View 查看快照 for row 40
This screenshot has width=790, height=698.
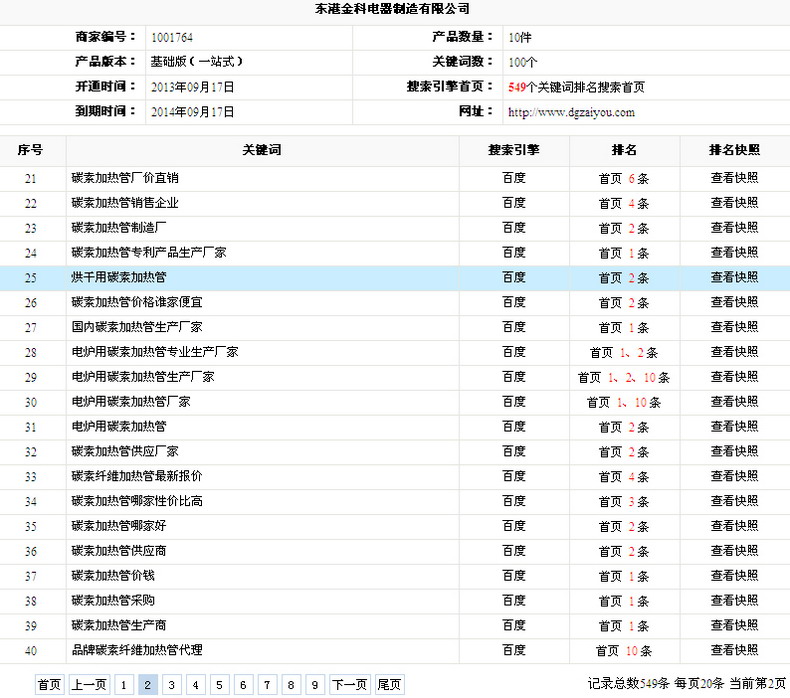click(734, 650)
